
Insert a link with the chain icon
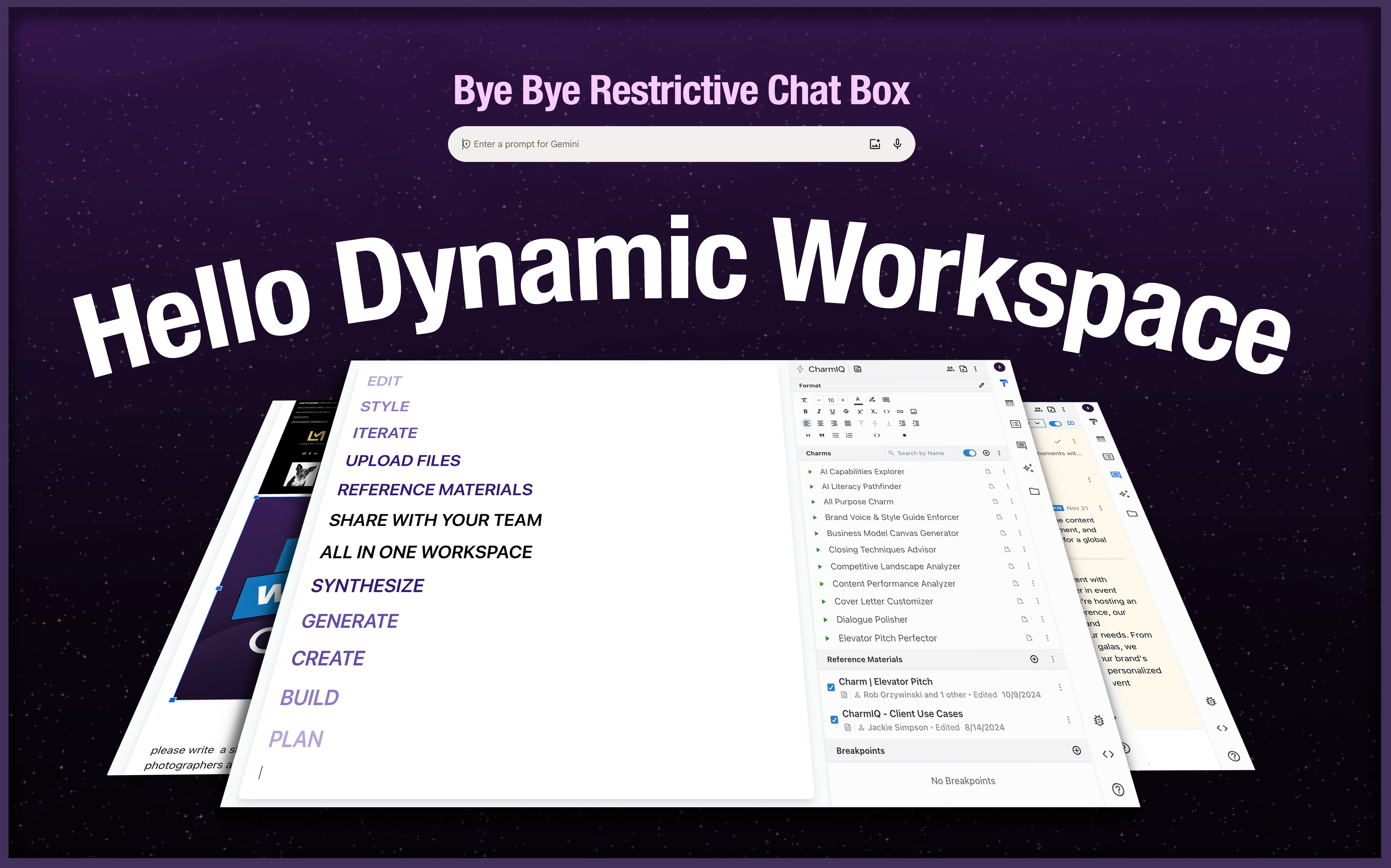tap(900, 412)
